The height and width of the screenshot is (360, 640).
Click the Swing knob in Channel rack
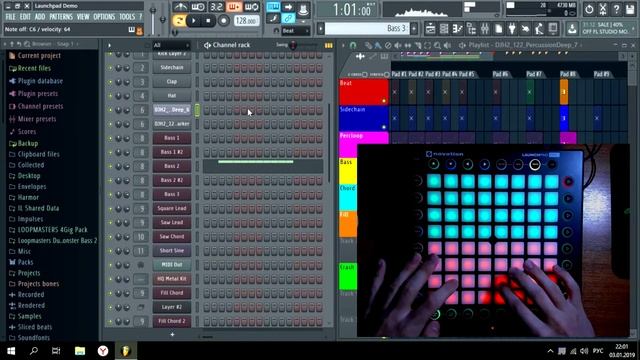293,46
